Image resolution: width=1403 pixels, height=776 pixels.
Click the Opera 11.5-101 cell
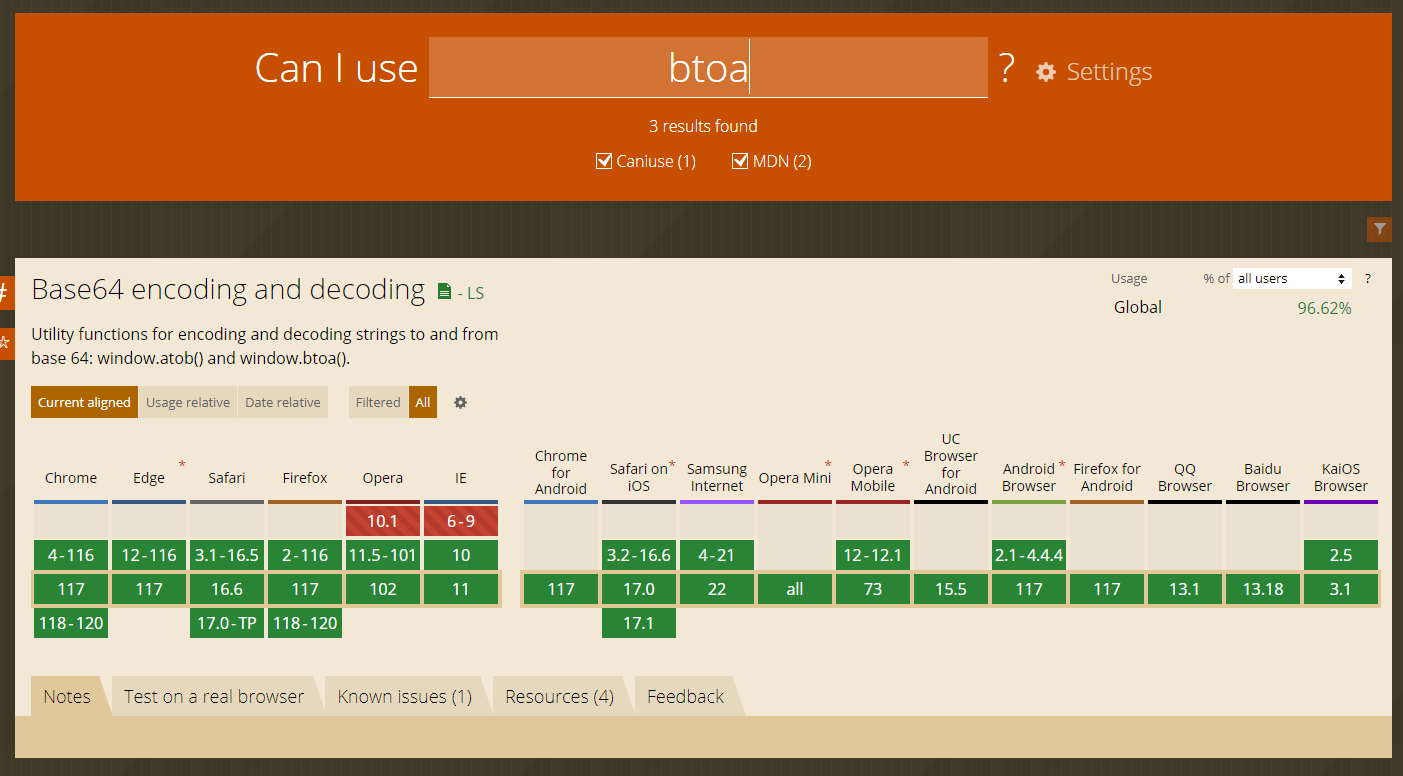[383, 555]
